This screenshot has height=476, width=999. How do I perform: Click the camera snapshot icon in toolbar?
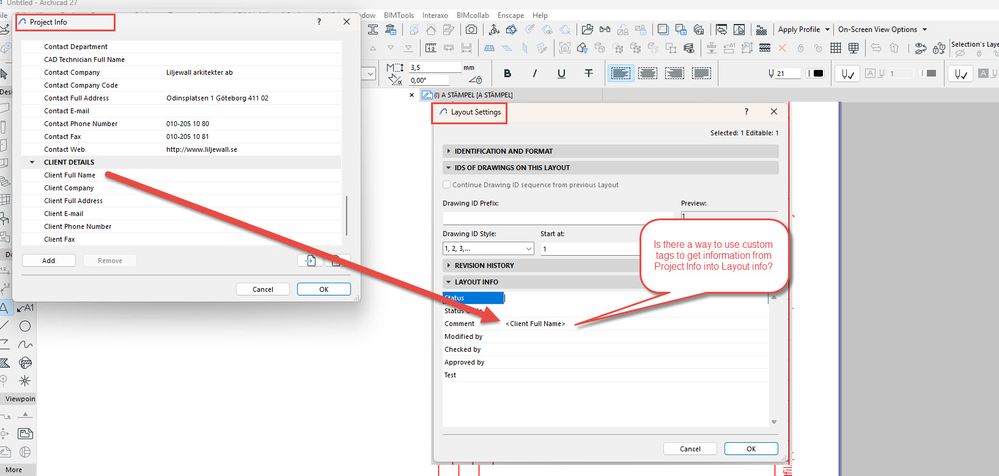471,29
